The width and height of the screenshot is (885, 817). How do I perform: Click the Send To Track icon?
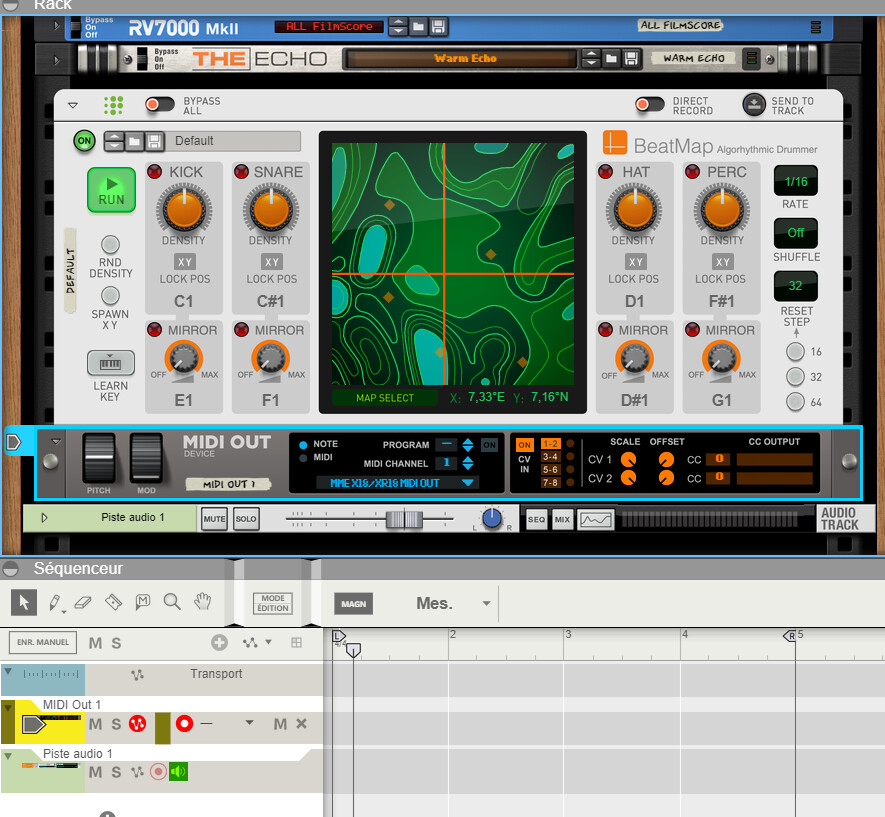(754, 104)
